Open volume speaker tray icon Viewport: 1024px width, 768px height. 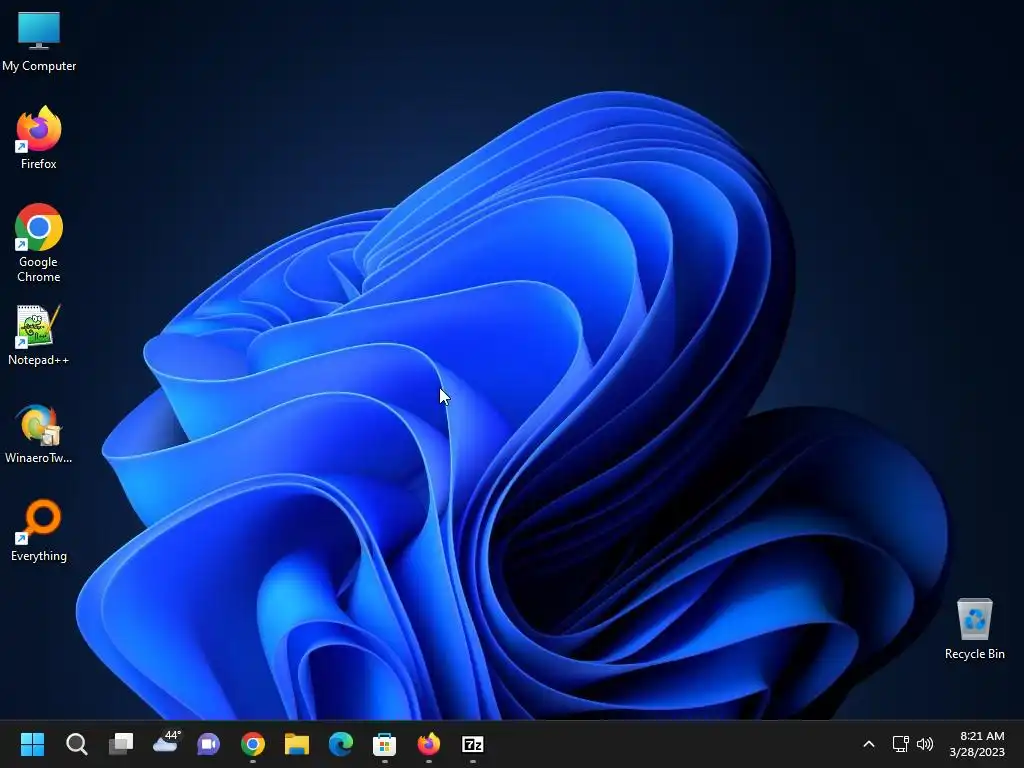[925, 744]
